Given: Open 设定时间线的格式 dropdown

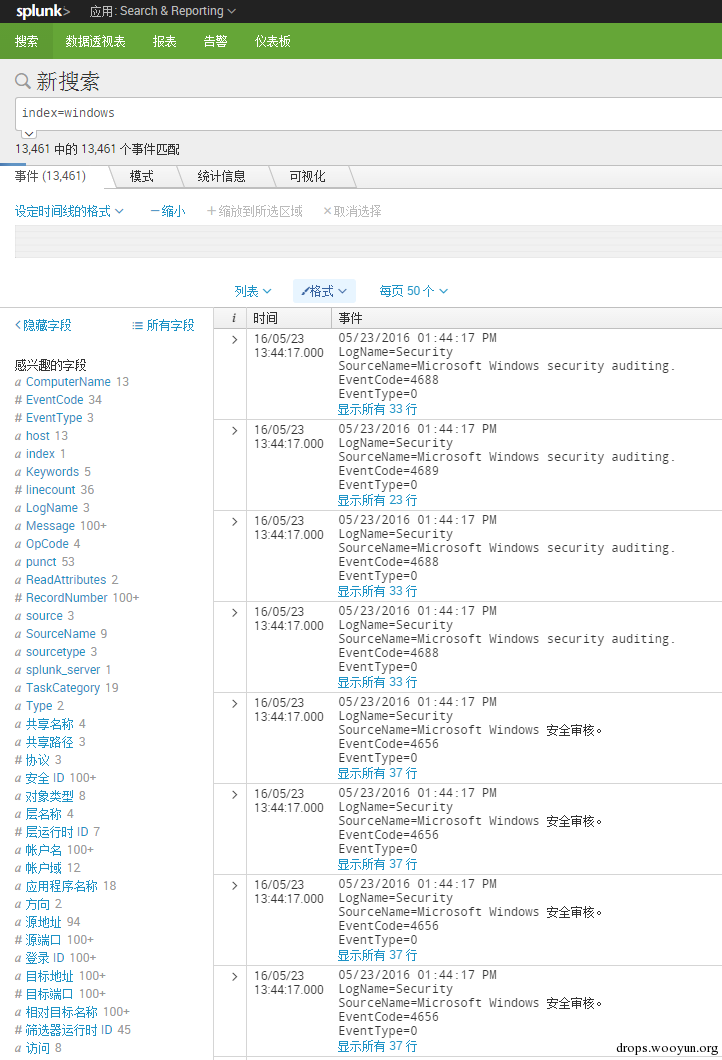Looking at the screenshot, I should pos(70,211).
